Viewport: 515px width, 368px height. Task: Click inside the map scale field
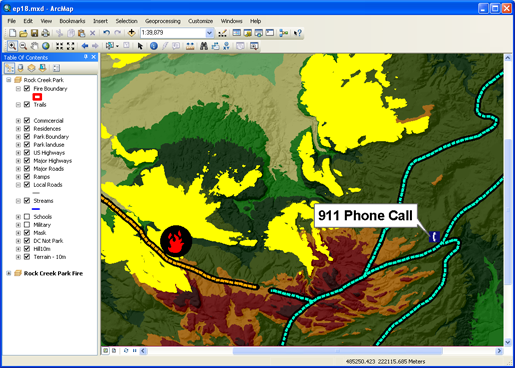click(x=172, y=33)
